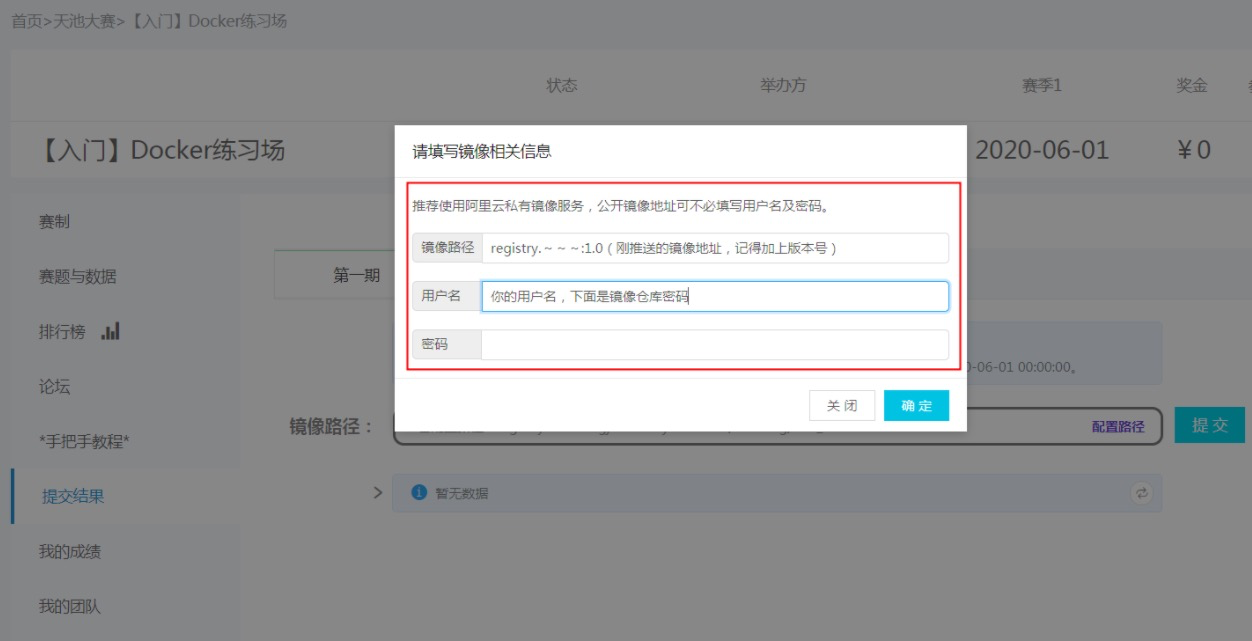Click the 赛季1 column header
This screenshot has width=1252, height=641.
(x=1042, y=85)
